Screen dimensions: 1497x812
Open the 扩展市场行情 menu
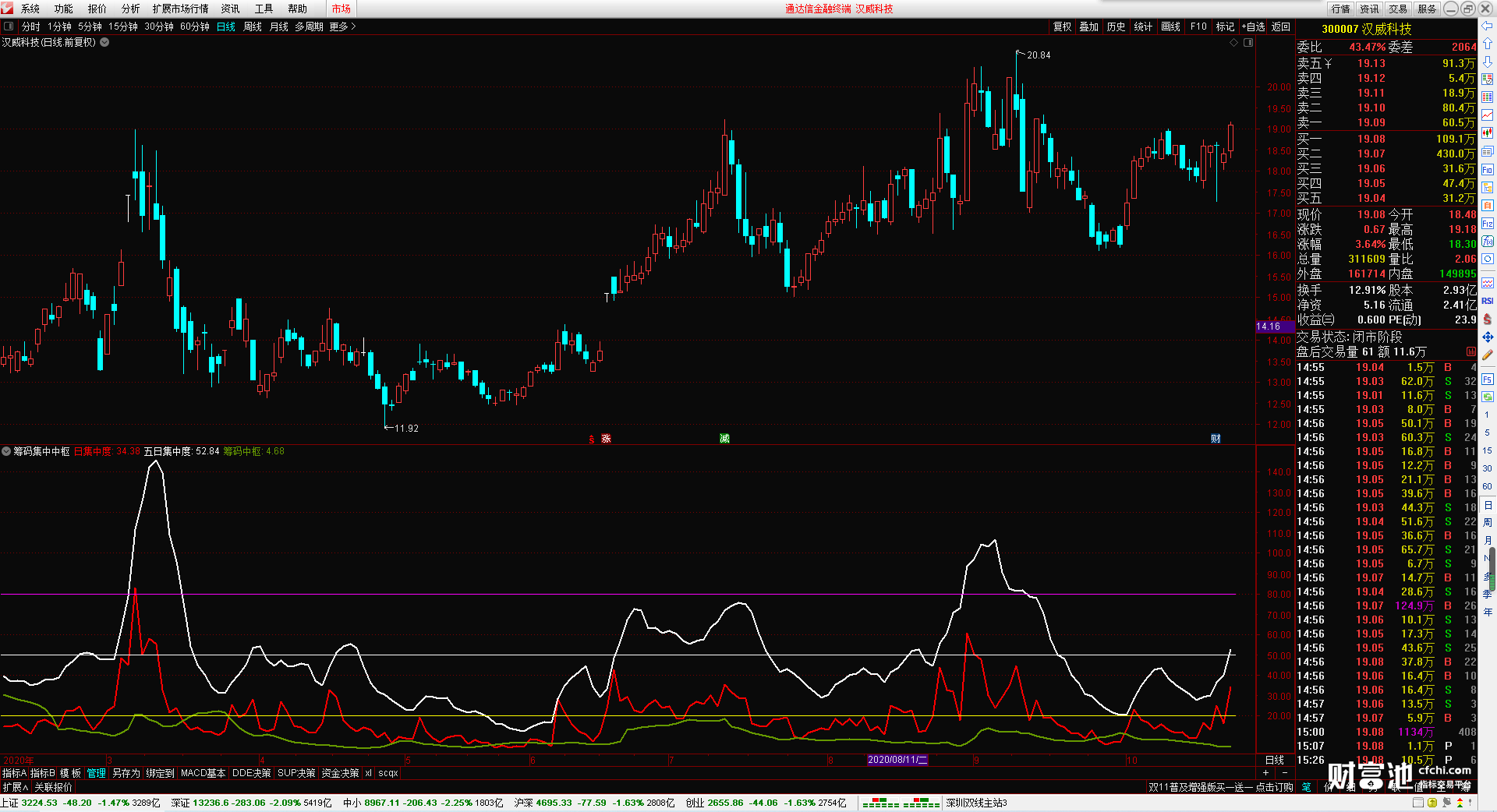181,9
